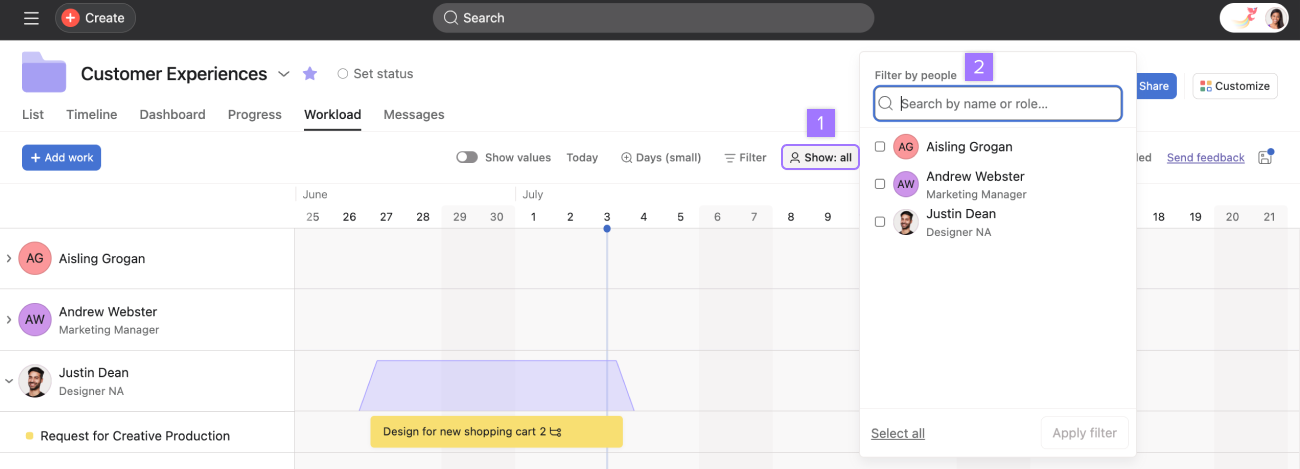The width and height of the screenshot is (1300, 469).
Task: Open the hamburger navigation menu
Action: tap(31, 18)
